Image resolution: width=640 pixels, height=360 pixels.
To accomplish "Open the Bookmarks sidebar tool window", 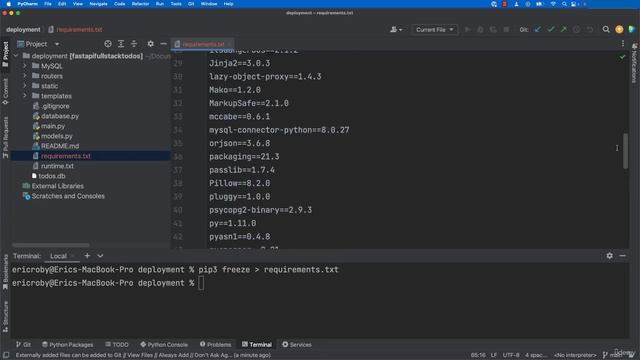I will click(5, 271).
